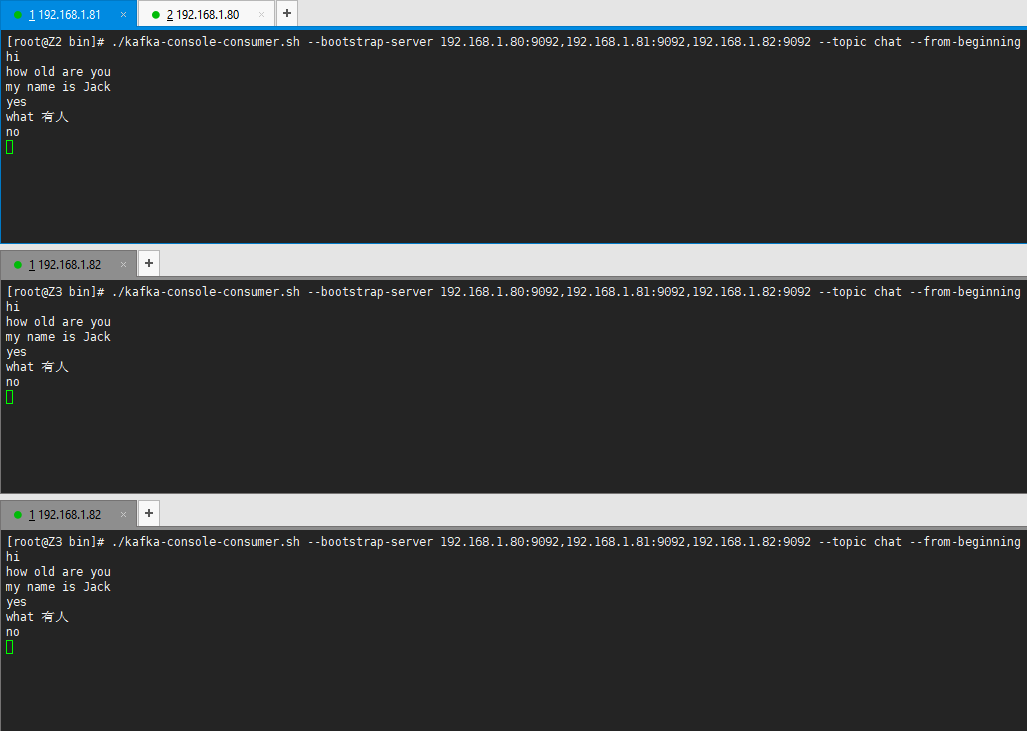Screen dimensions: 1027x731
Task: Select the 192.168.1.82 tab in bottom pane
Action: 68,514
